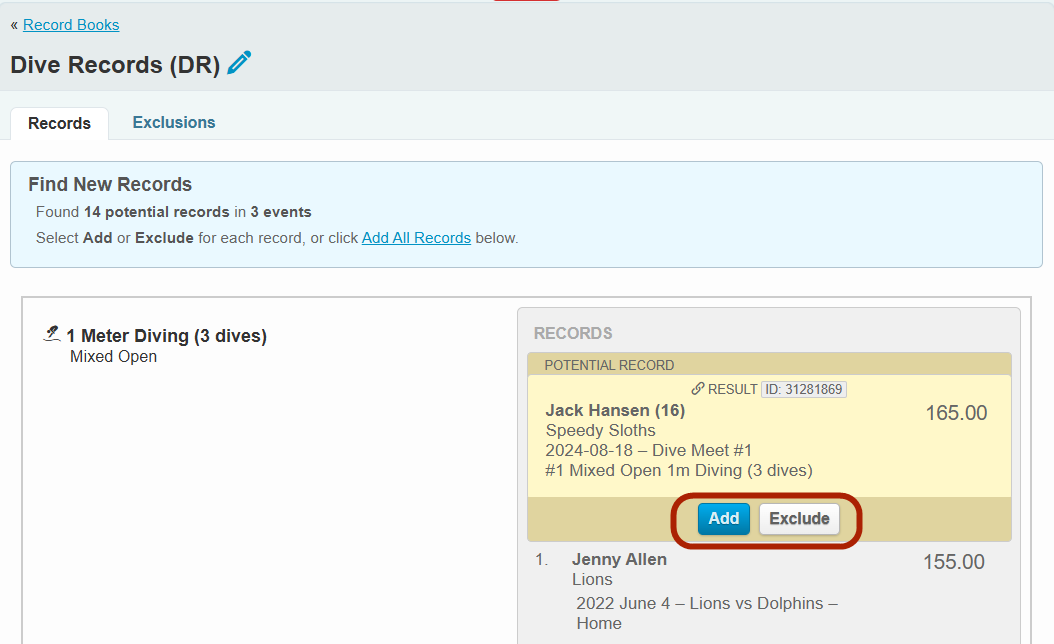The height and width of the screenshot is (644, 1054).
Task: Click the chain link icon next to RESULT
Action: (x=698, y=389)
